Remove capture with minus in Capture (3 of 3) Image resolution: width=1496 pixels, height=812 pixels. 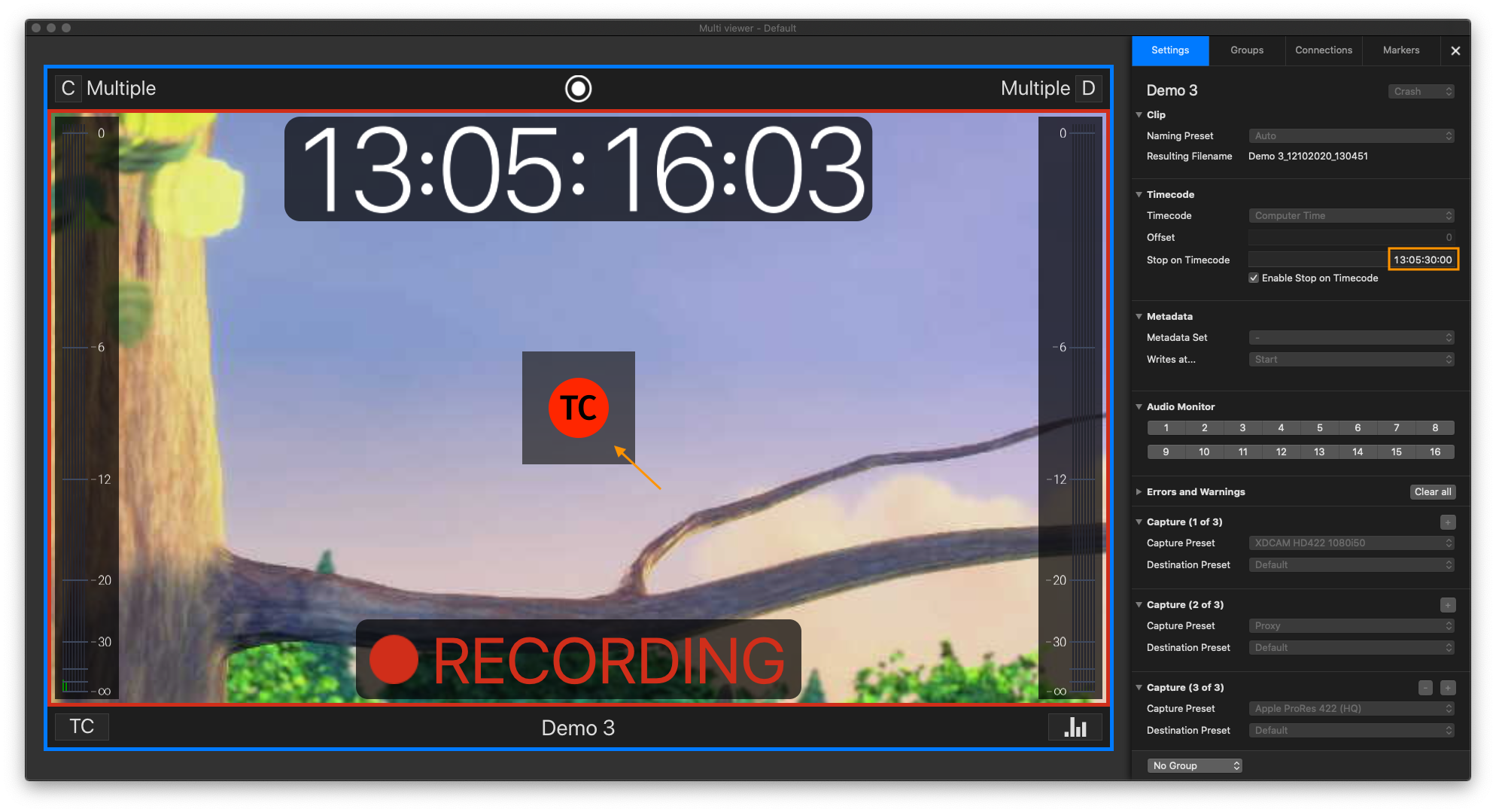(x=1426, y=688)
